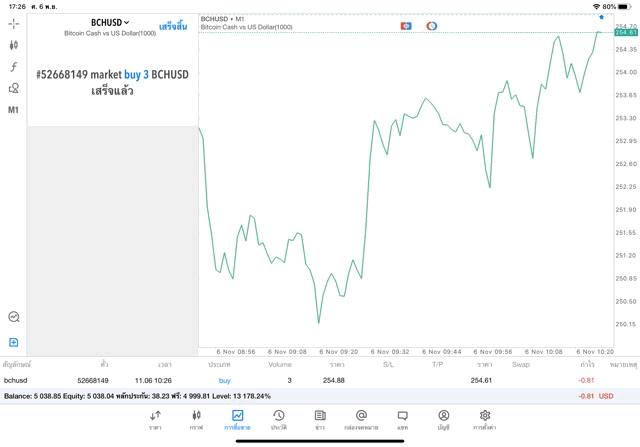640x447 pixels.
Task: Click the -0.81 profit in position row
Action: 586,380
